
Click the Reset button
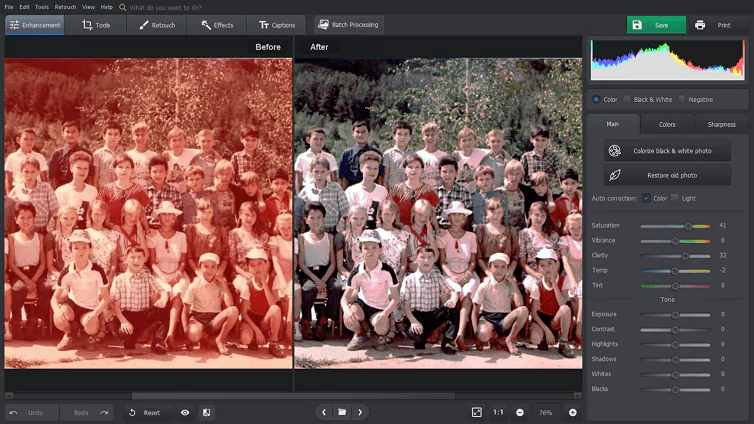point(145,412)
